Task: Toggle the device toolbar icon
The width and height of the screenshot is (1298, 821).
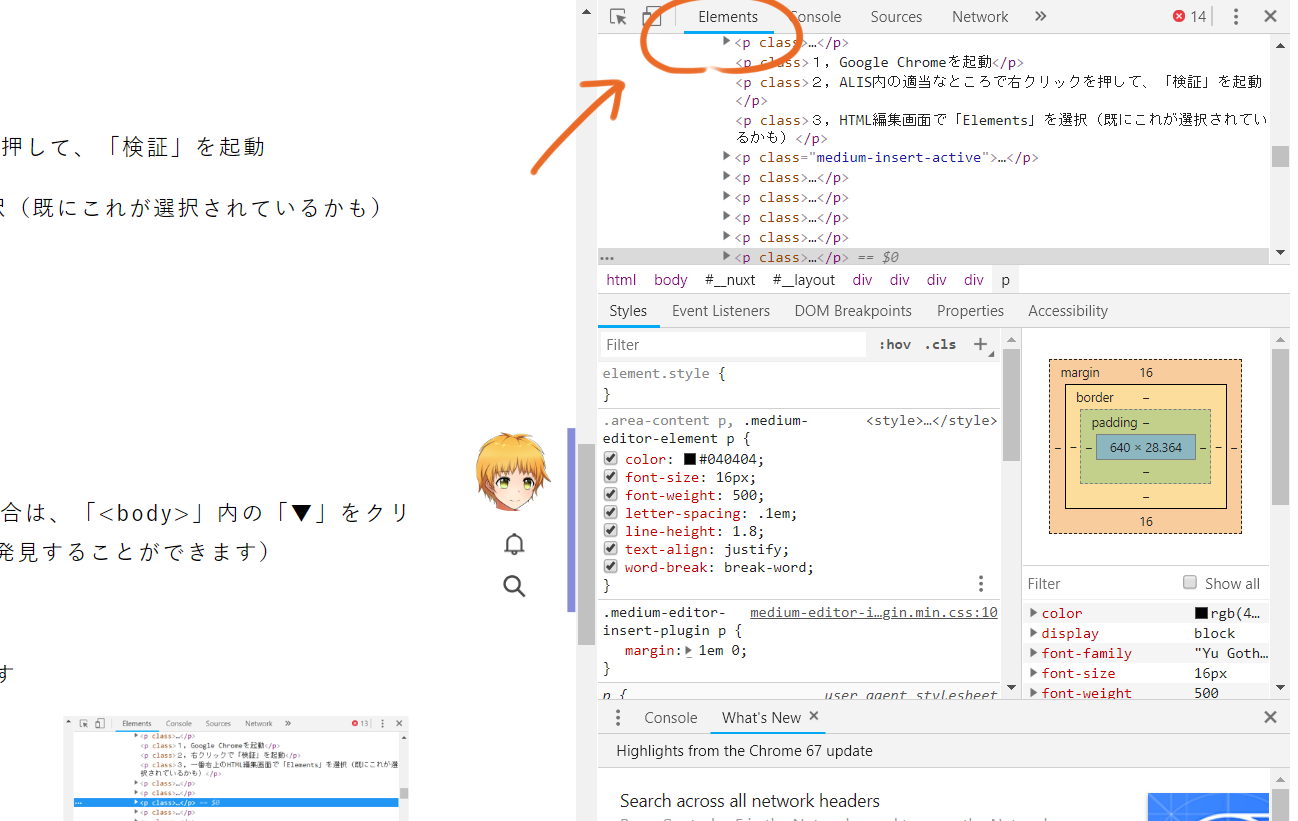Action: click(652, 17)
